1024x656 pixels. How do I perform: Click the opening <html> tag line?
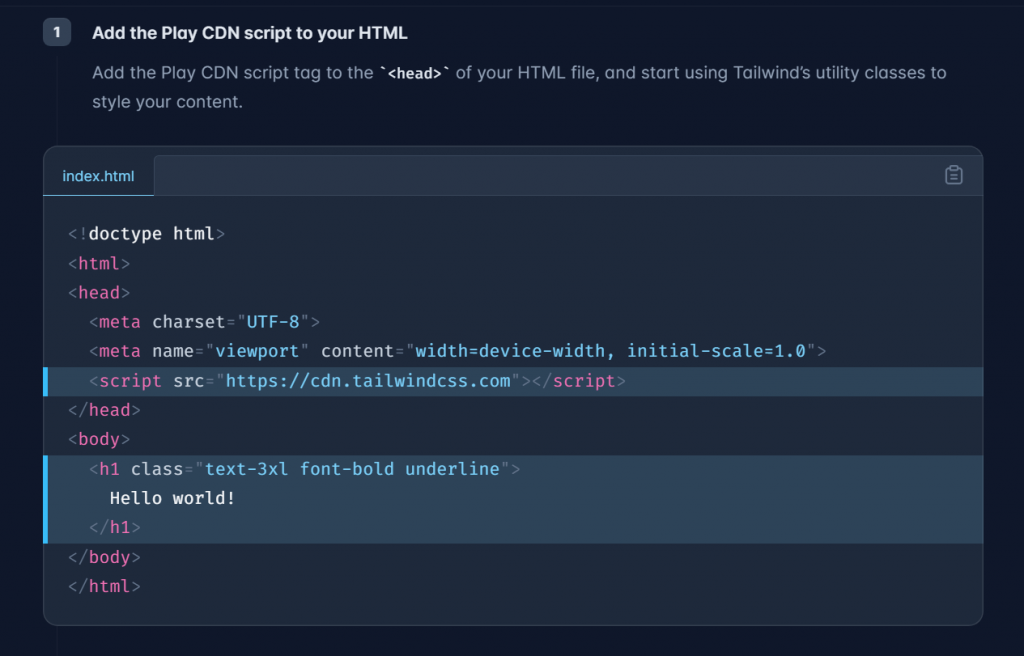click(99, 264)
